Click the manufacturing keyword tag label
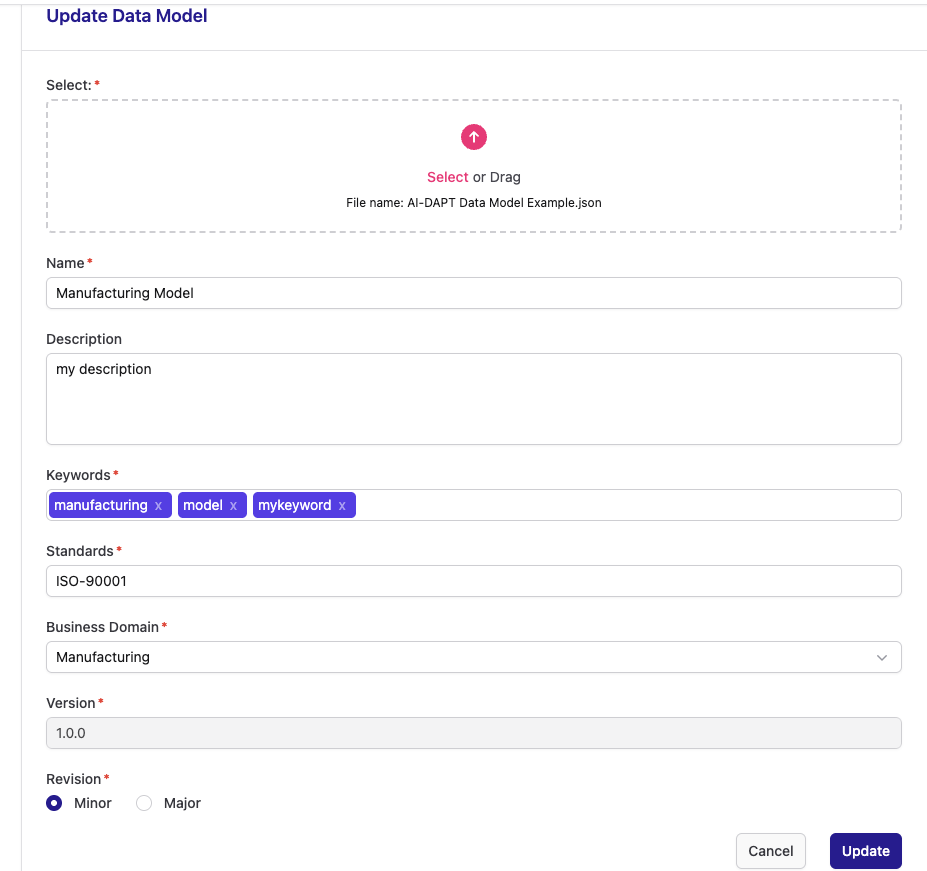The width and height of the screenshot is (927, 871). [101, 505]
